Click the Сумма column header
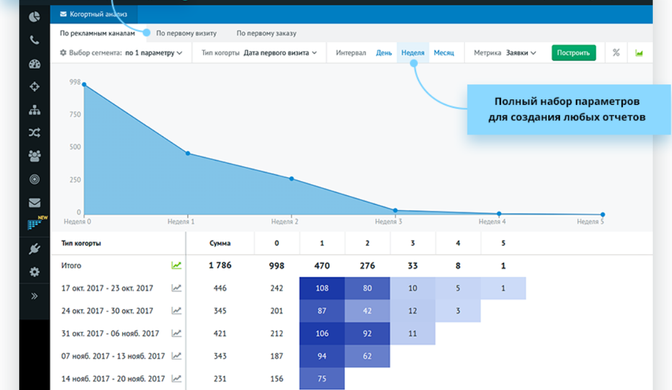This screenshot has width=672, height=390. coord(220,243)
